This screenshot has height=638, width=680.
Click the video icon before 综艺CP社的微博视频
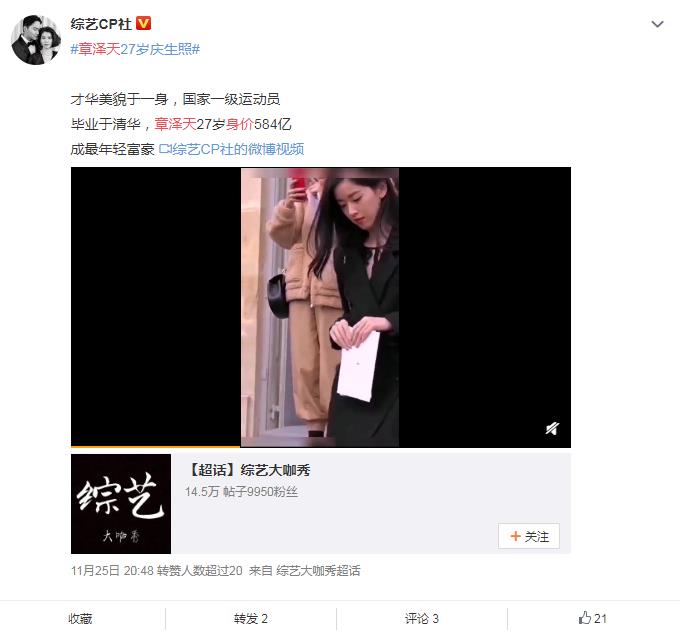(x=165, y=150)
